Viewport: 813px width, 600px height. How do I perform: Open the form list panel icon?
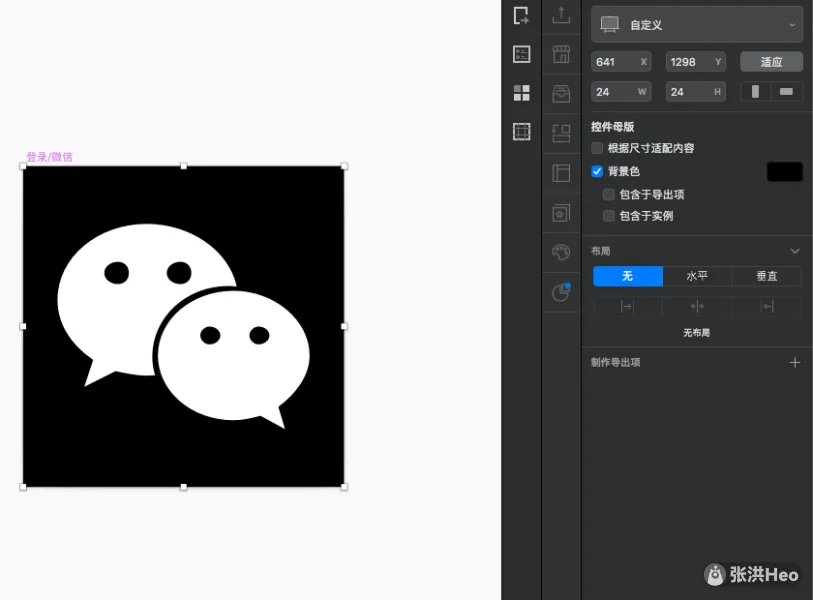tap(521, 54)
